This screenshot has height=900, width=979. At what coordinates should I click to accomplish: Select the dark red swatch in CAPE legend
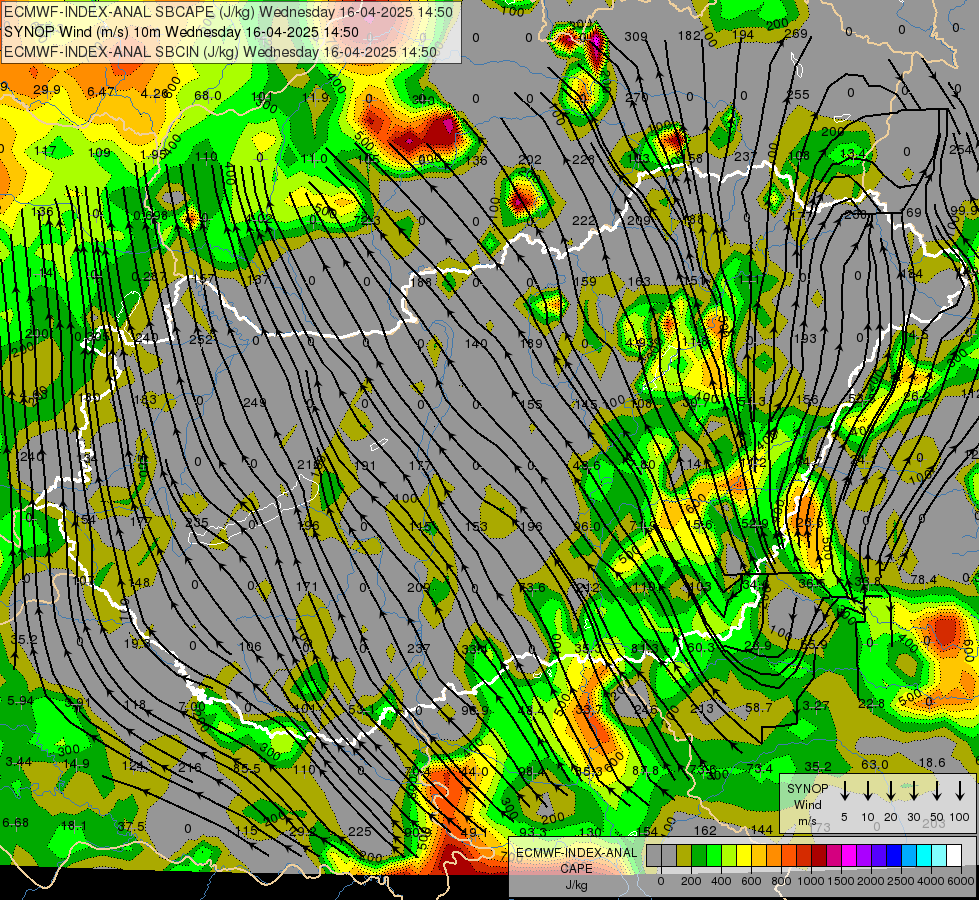click(819, 856)
